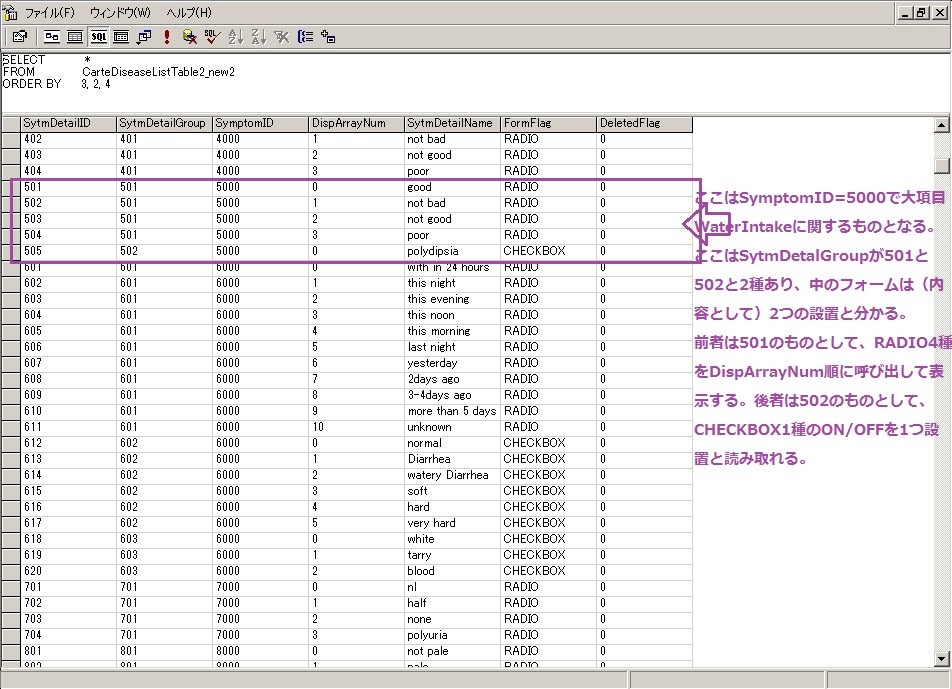
Task: Toggle the grid pane toolbar button
Action: point(75,37)
